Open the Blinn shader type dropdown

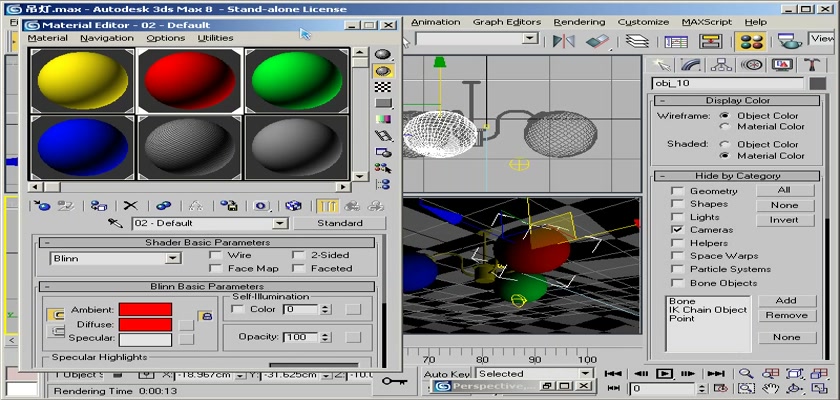click(172, 258)
